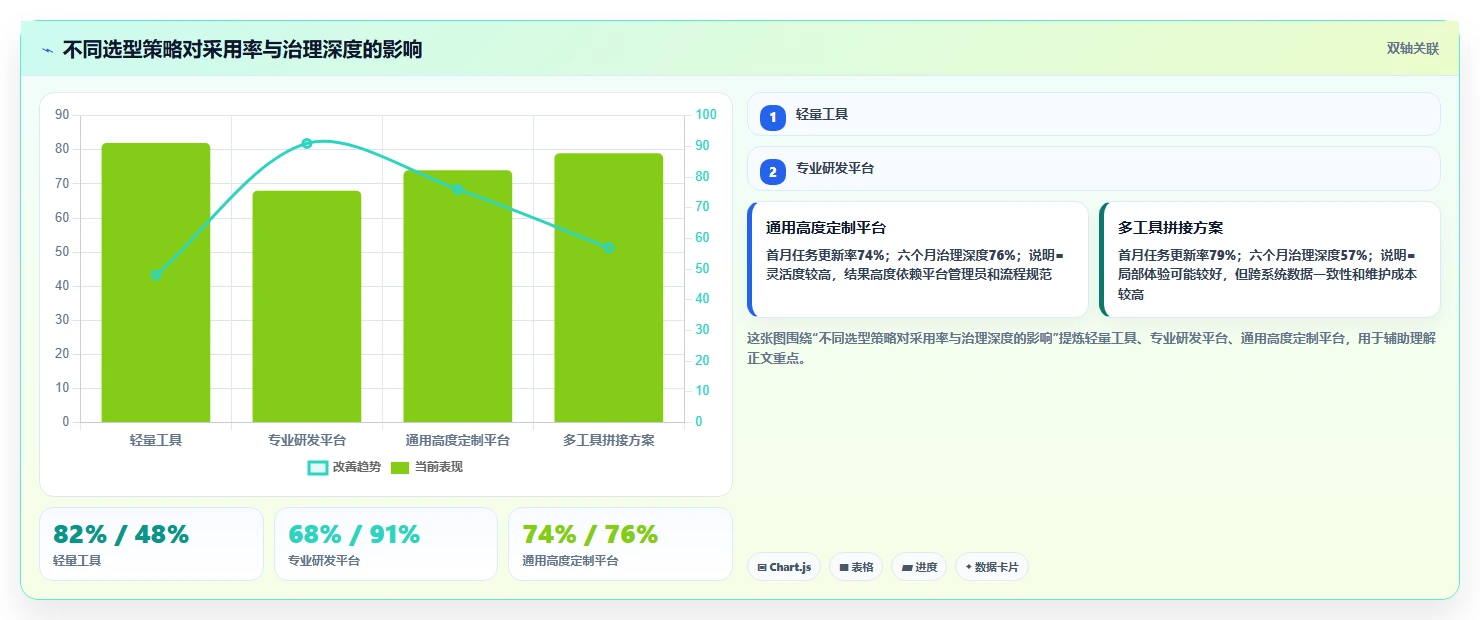Click line data point on 轻量工具 bar
This screenshot has height=620, width=1480.
156,275
